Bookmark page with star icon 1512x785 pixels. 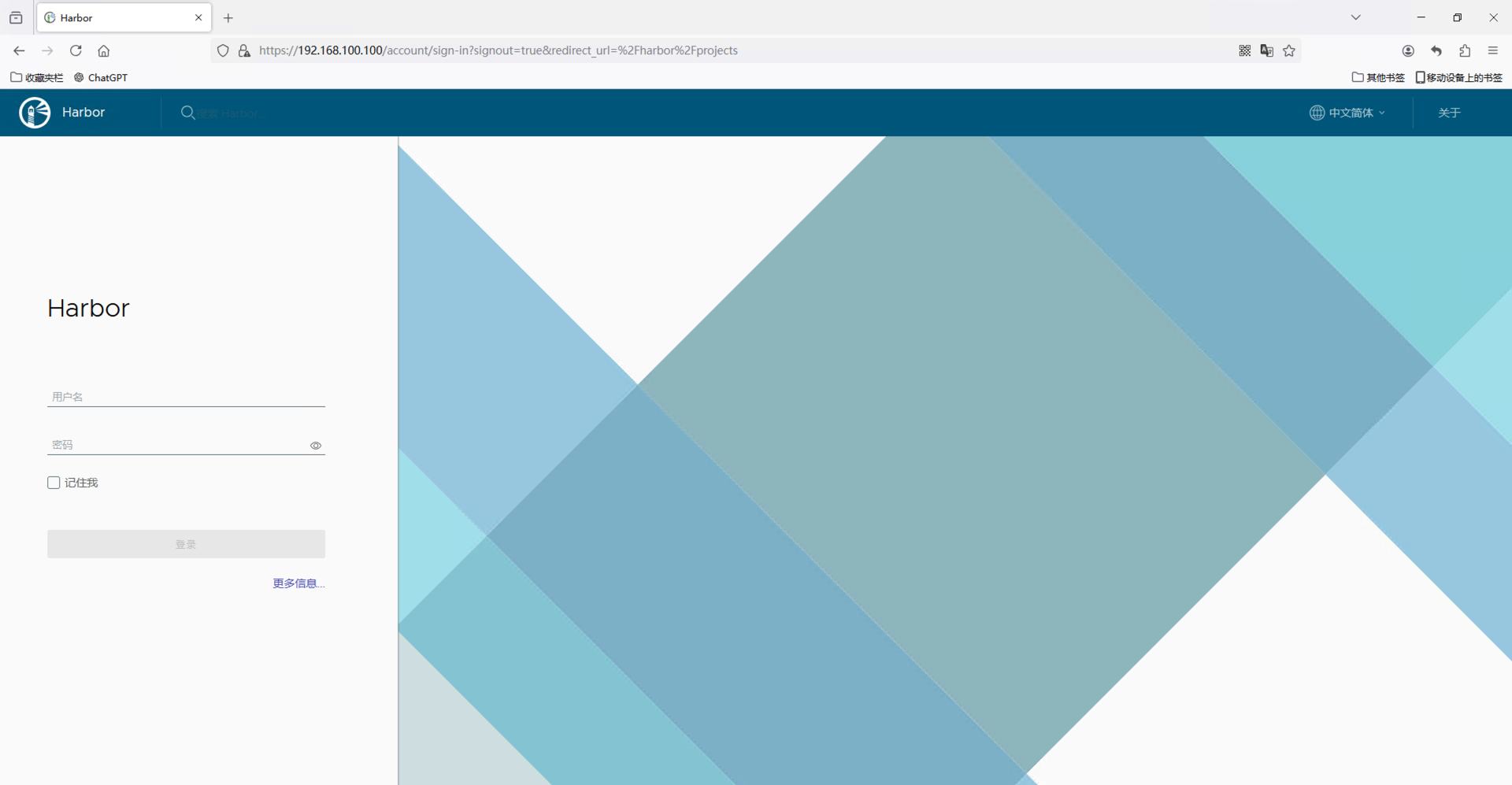[1289, 50]
